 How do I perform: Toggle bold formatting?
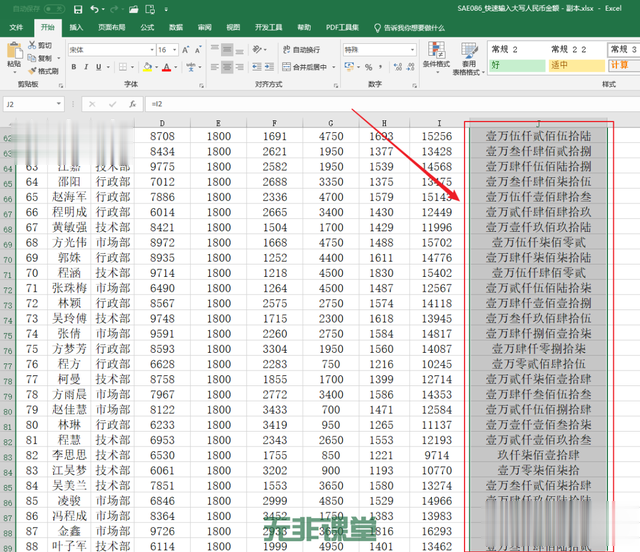(x=74, y=67)
